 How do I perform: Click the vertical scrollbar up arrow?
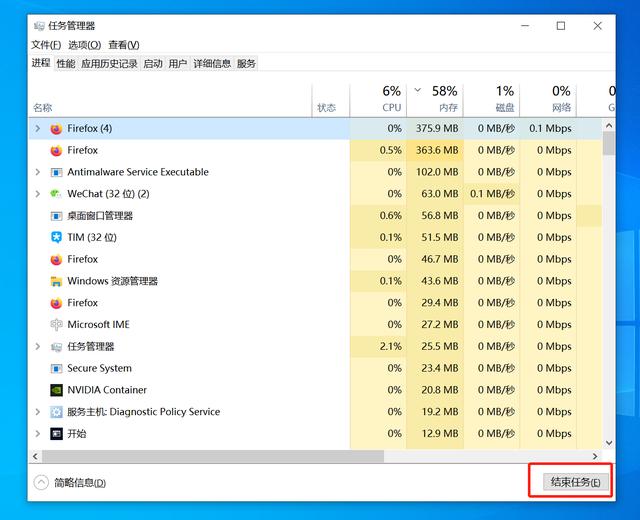click(609, 125)
